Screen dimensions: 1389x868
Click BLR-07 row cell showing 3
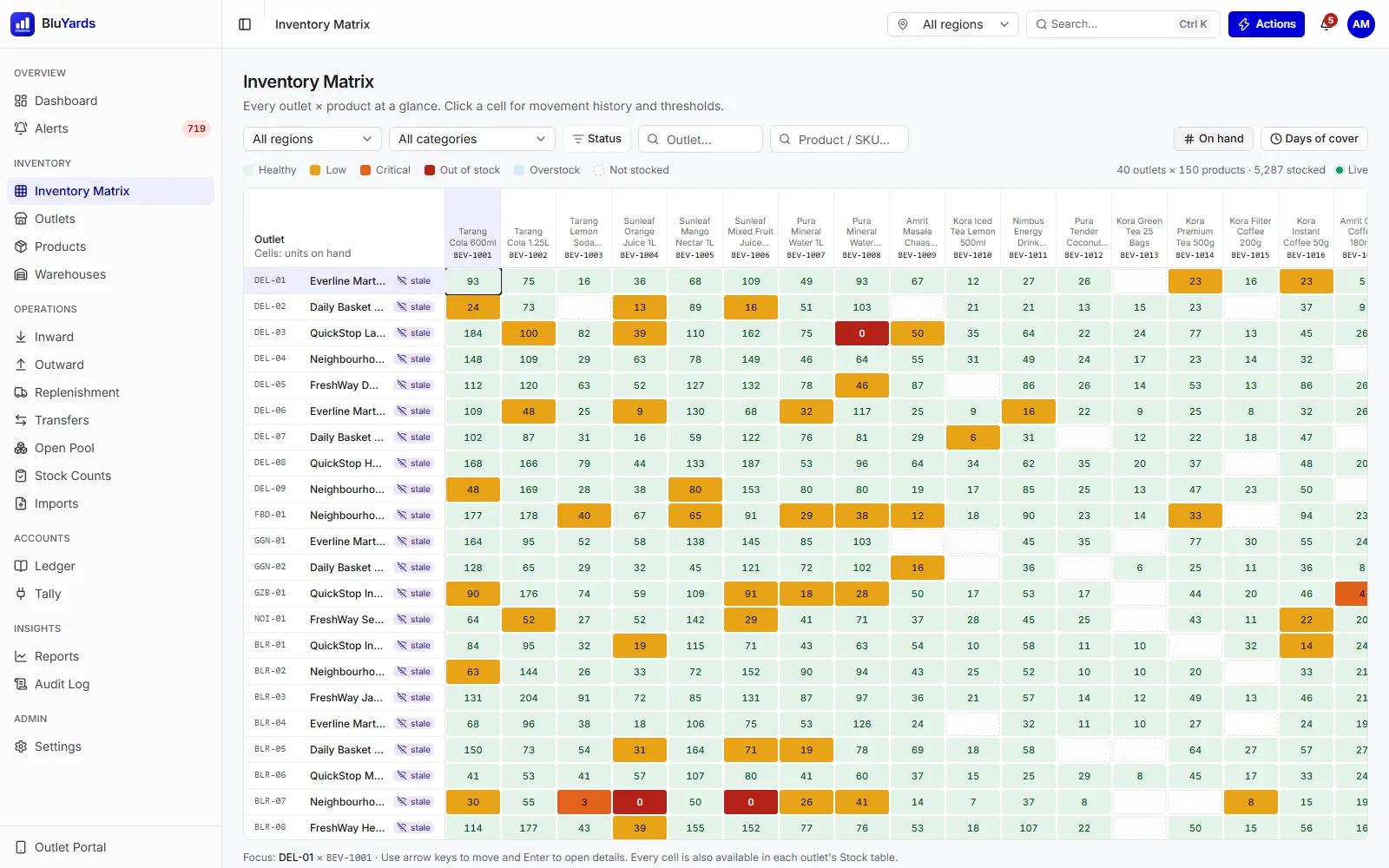tap(584, 802)
